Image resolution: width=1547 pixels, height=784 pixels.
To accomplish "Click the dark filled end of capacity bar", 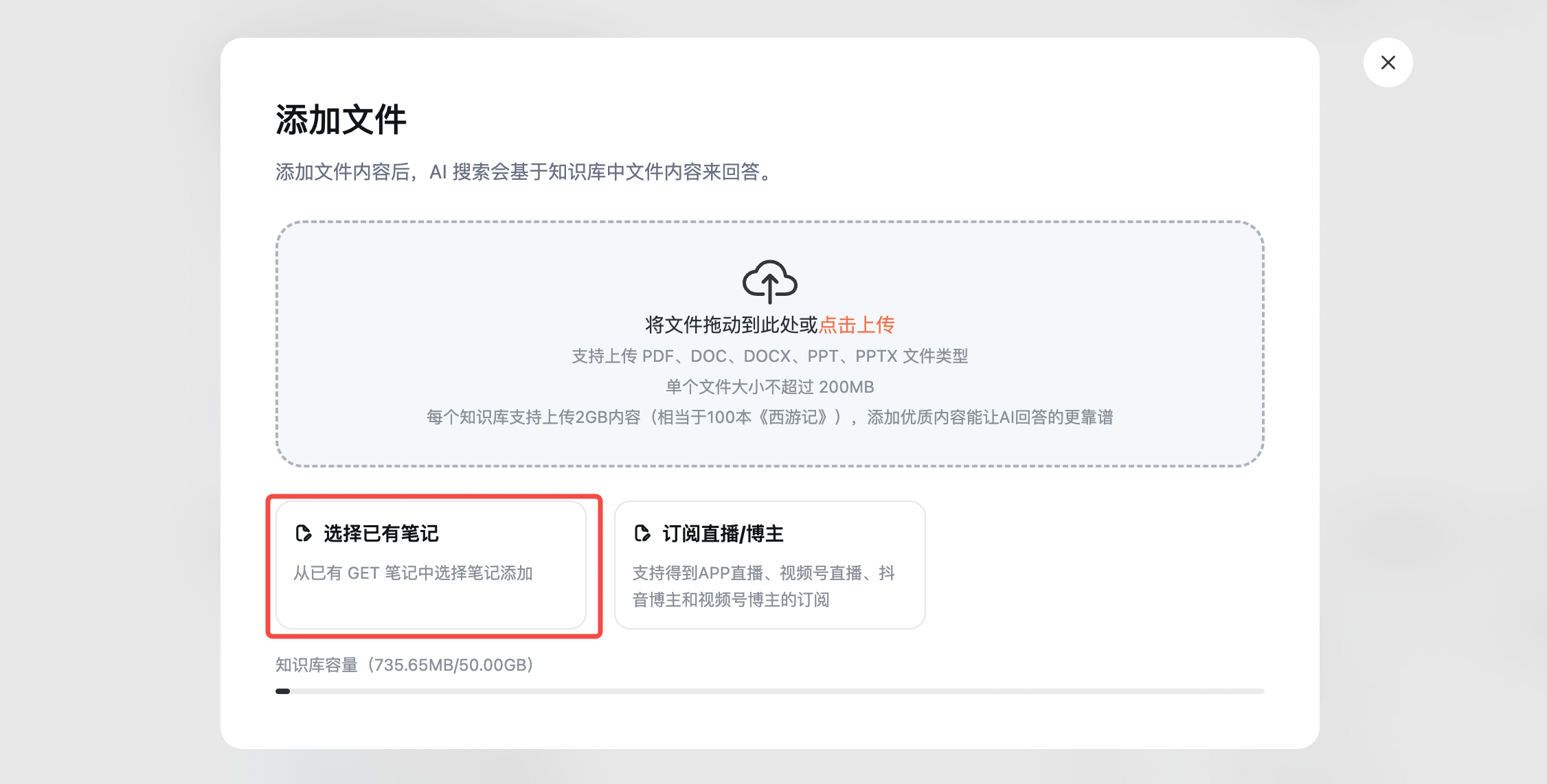I will point(282,691).
